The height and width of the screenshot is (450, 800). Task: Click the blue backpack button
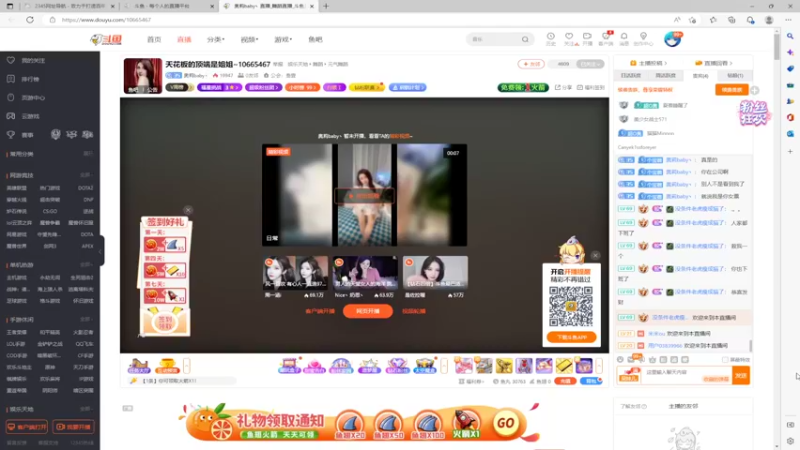coord(591,381)
